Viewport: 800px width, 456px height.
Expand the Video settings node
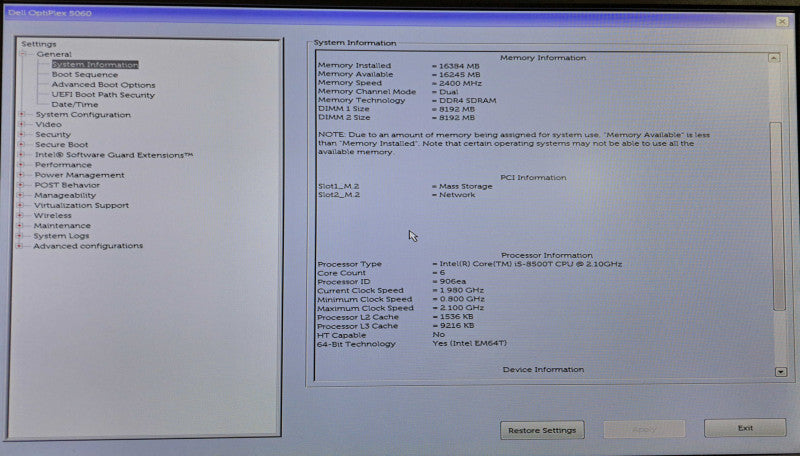21,124
